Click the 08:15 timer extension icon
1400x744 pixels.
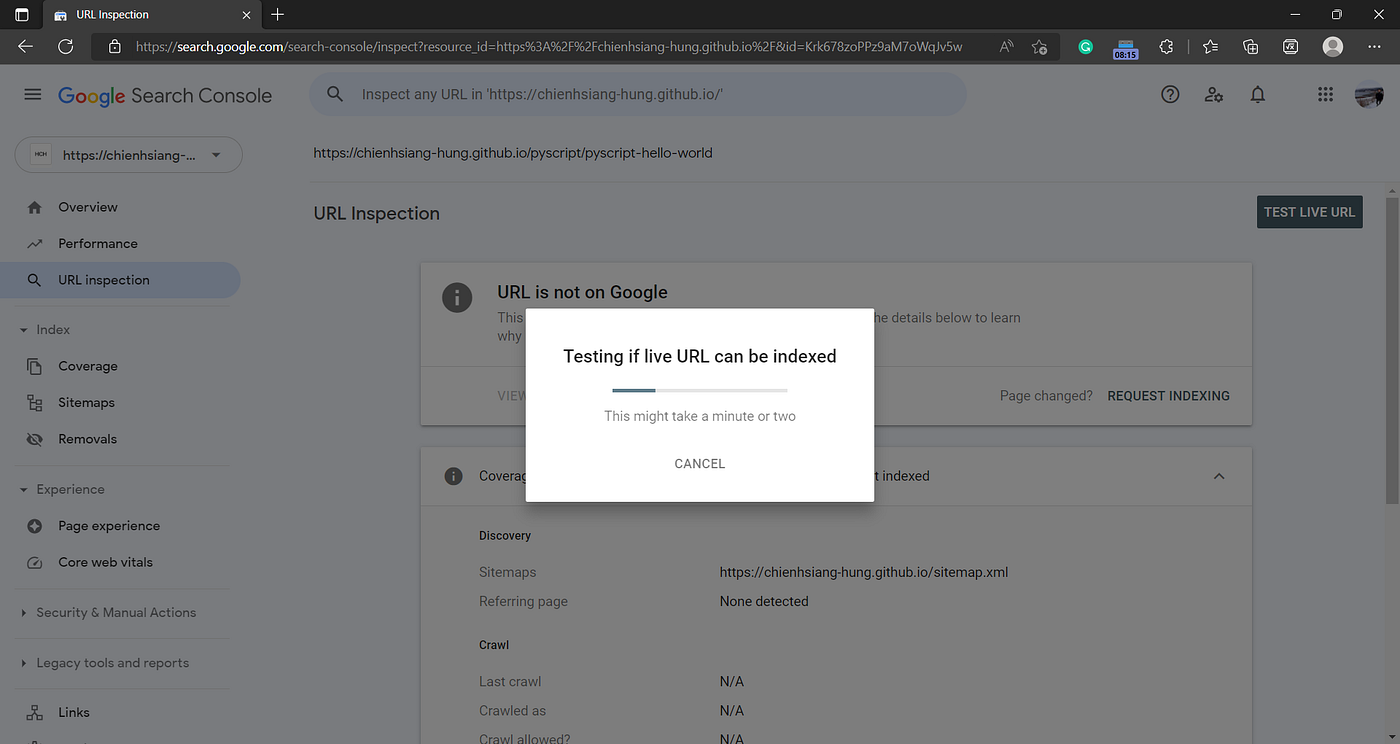[x=1125, y=48]
